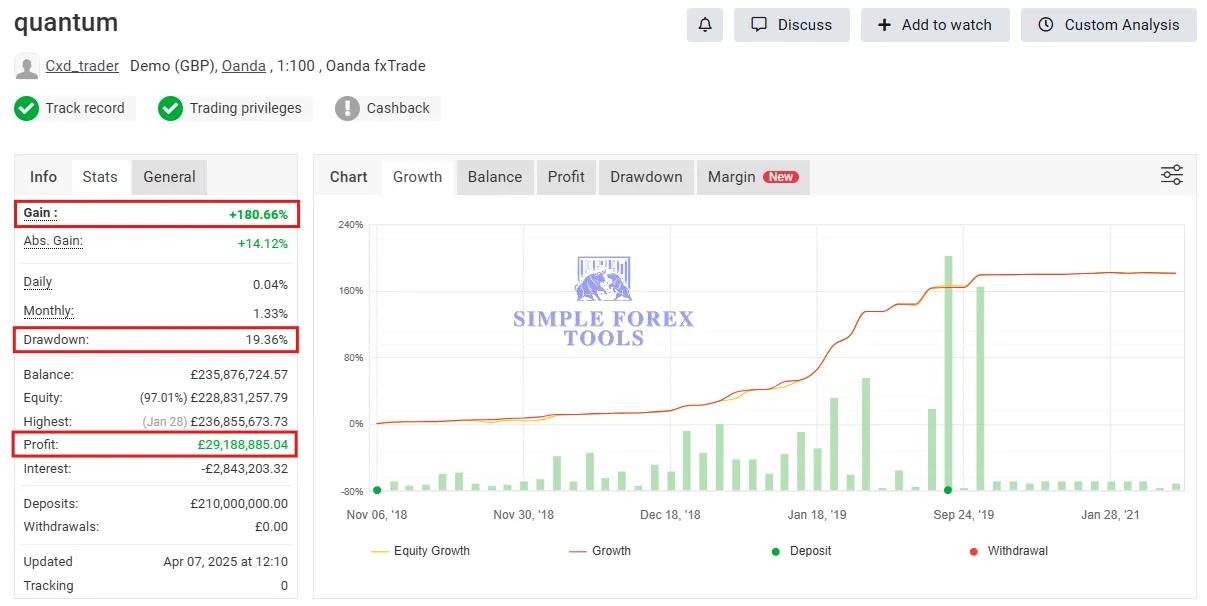Toggle Equity Growth legend series
The image size is (1207, 606).
tap(420, 551)
